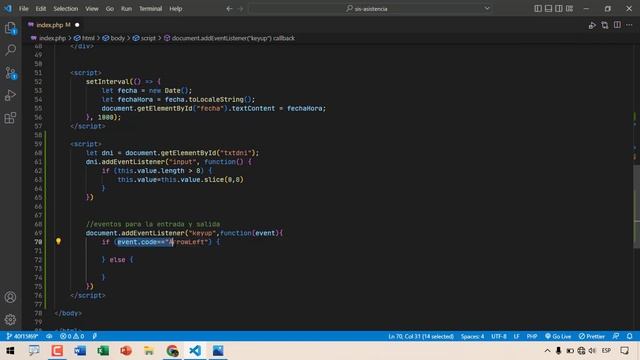Open changes compare icon in editor toolbar
The height and width of the screenshot is (360, 640).
click(x=604, y=25)
